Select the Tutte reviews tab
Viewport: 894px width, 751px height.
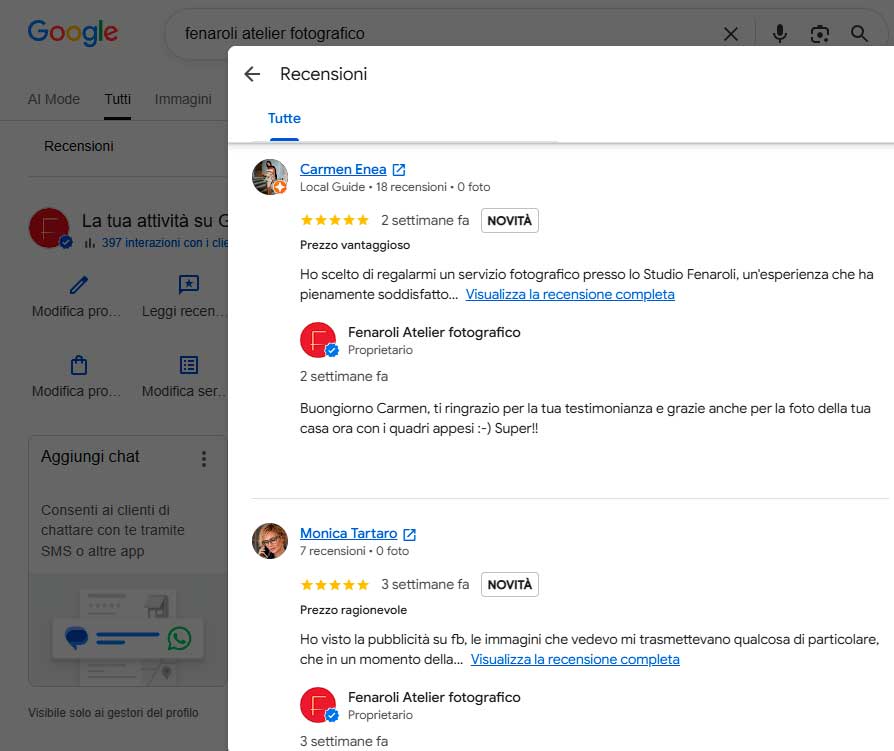[x=284, y=119]
